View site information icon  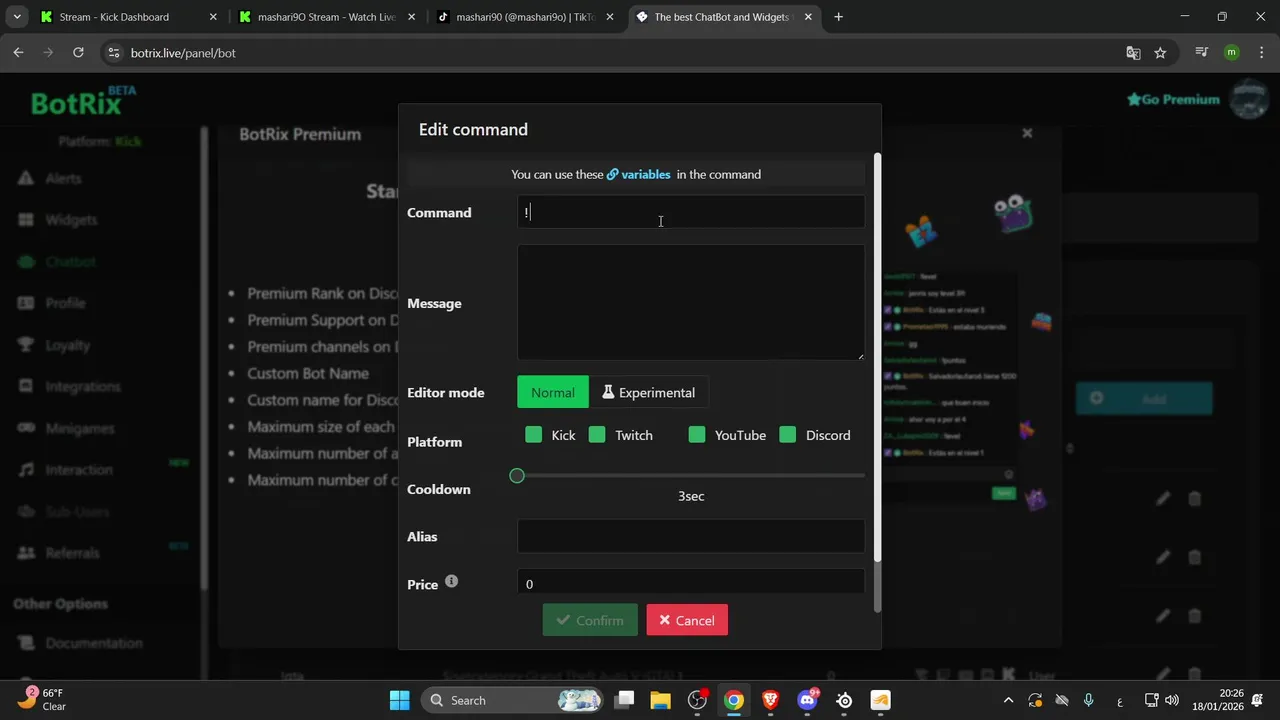114,53
